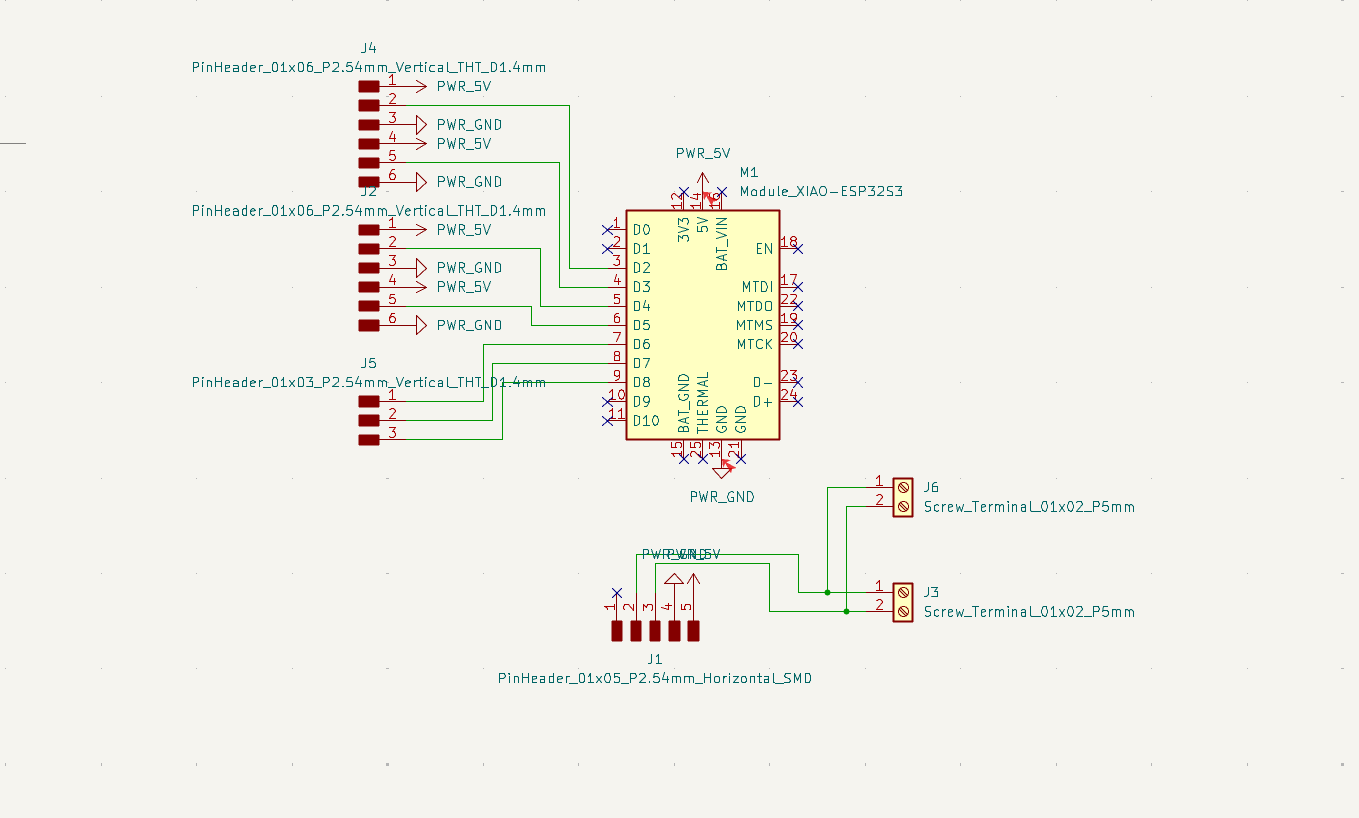This screenshot has width=1359, height=818.
Task: Select the J5 header pin 3 pad
Action: point(369,439)
